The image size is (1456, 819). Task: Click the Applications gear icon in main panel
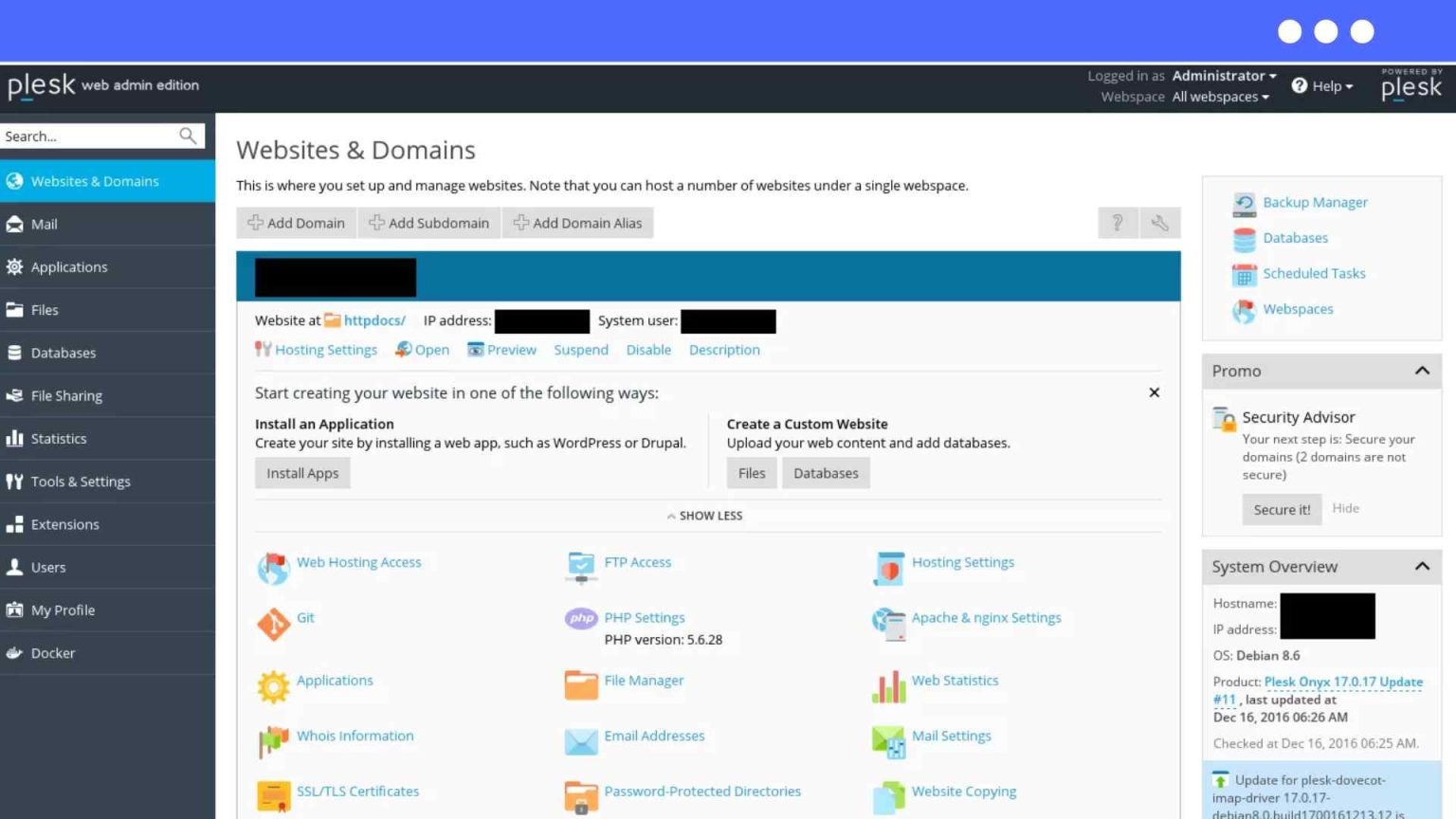point(273,686)
